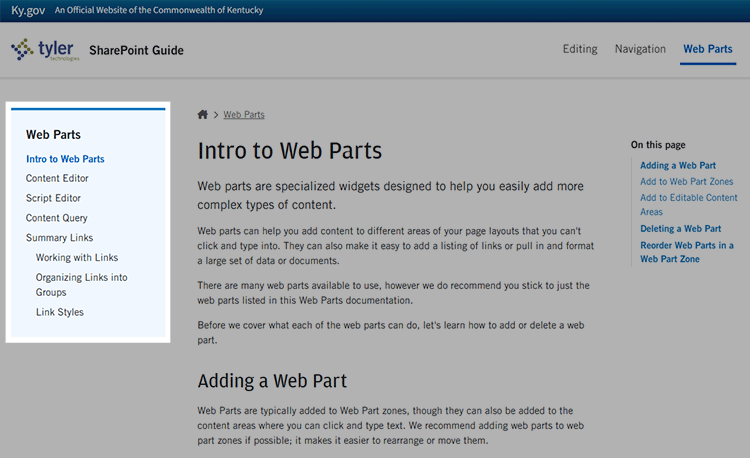Jump to Add to Editable Content Areas
Viewport: 750px width, 458px height.
pyautogui.click(x=689, y=205)
